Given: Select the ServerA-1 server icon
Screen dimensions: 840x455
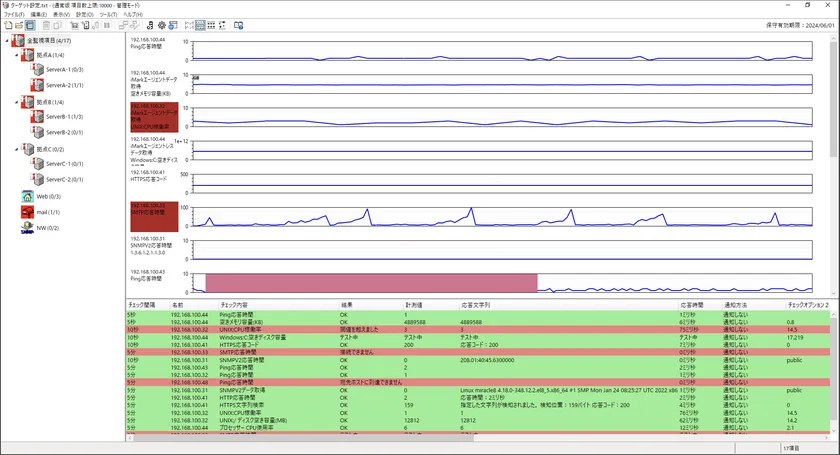Looking at the screenshot, I should (x=38, y=70).
